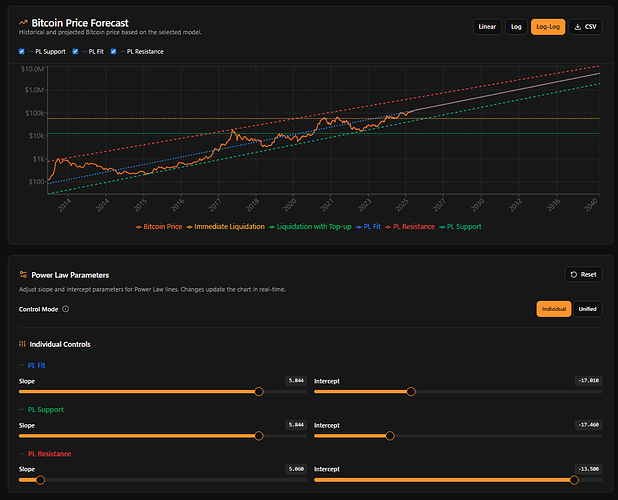Select the Individual control mode
The height and width of the screenshot is (500, 618).
point(554,309)
